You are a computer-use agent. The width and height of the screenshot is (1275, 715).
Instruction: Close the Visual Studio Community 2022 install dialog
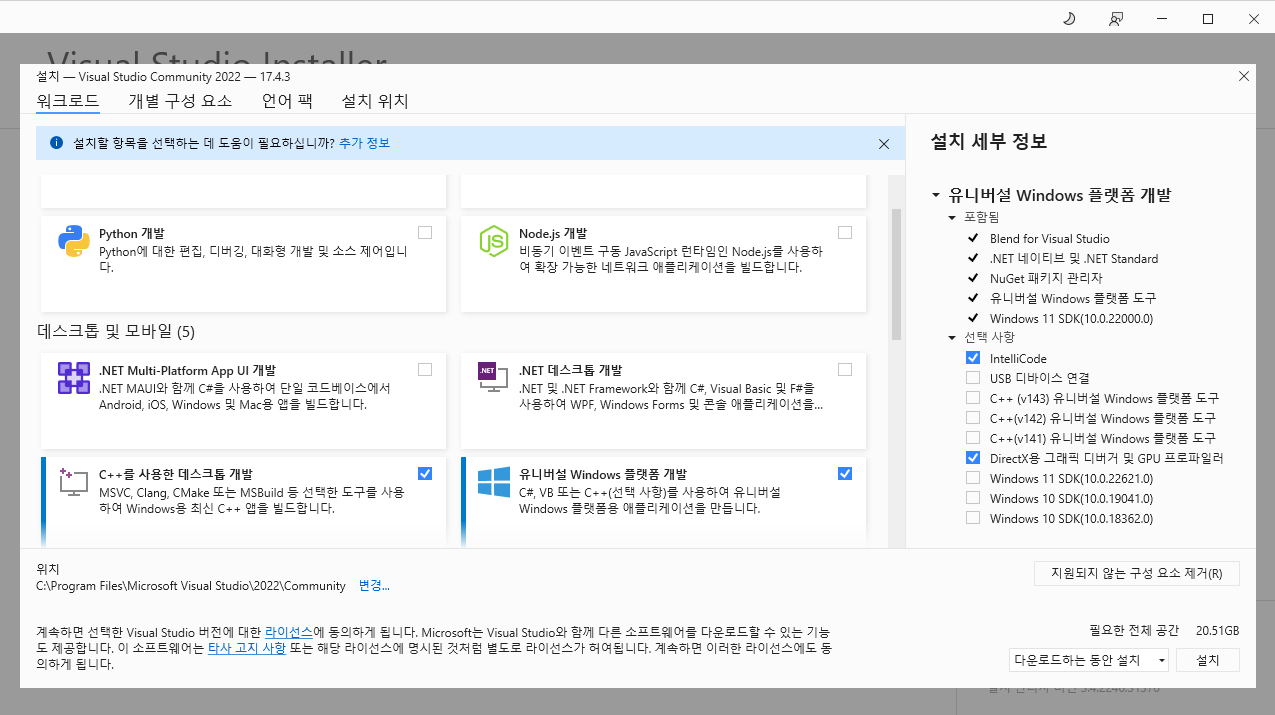[1244, 76]
